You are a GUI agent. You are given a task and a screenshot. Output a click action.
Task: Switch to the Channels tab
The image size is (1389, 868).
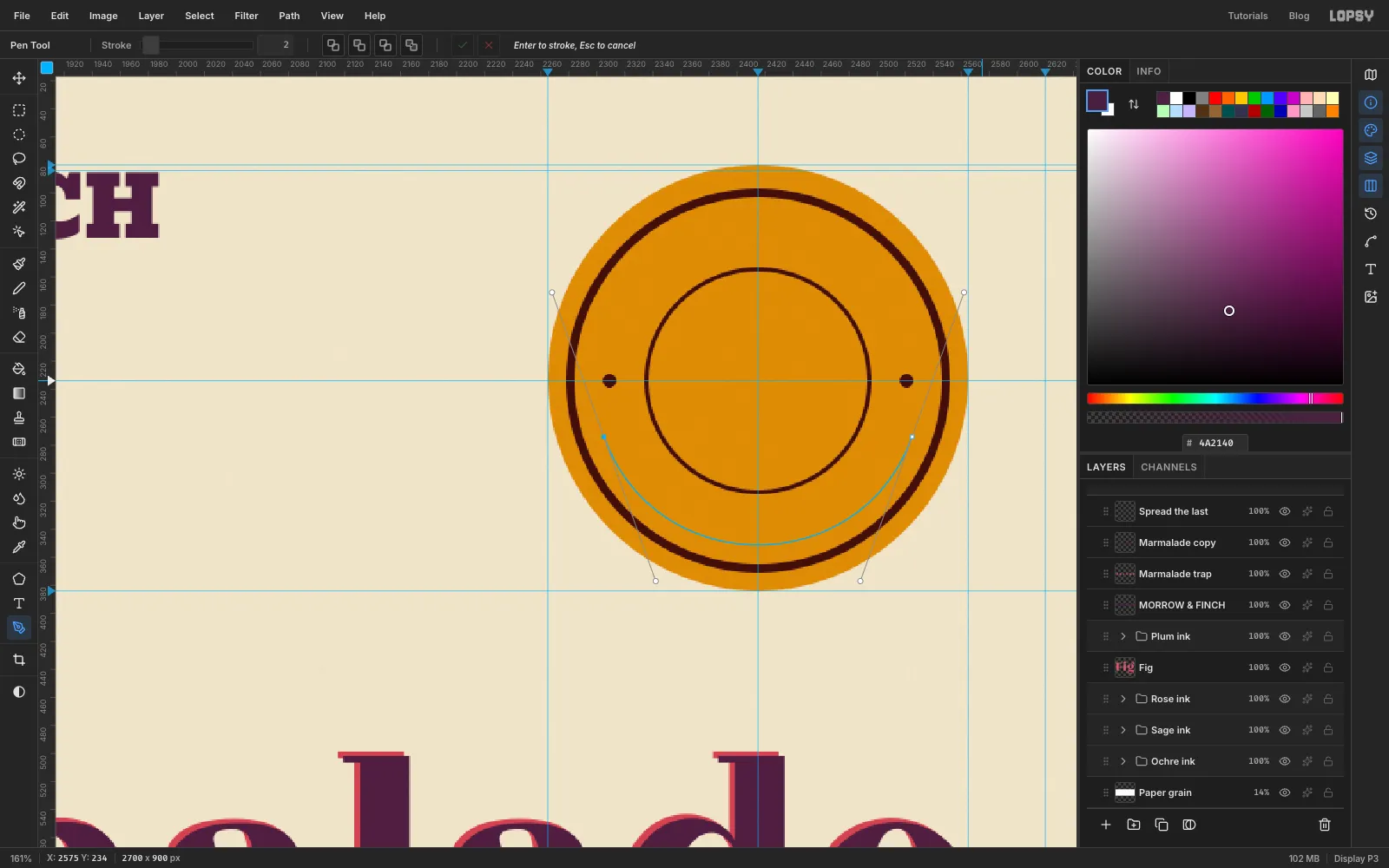[x=1168, y=467]
